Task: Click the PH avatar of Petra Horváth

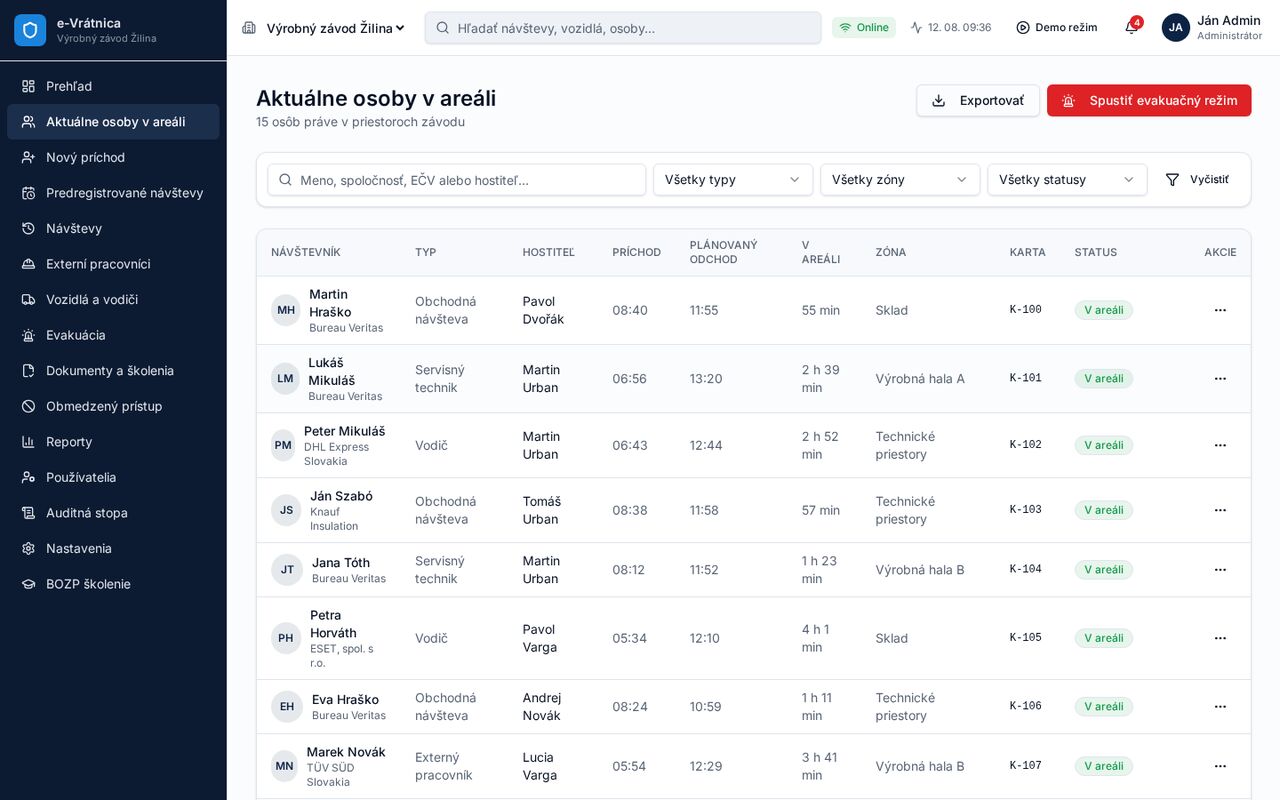Action: point(286,638)
